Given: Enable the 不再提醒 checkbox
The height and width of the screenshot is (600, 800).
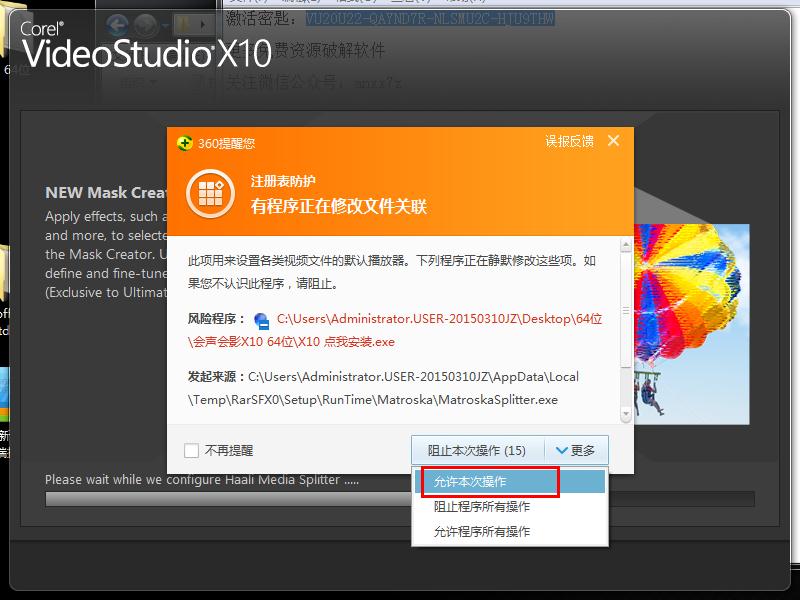Looking at the screenshot, I should pos(191,451).
